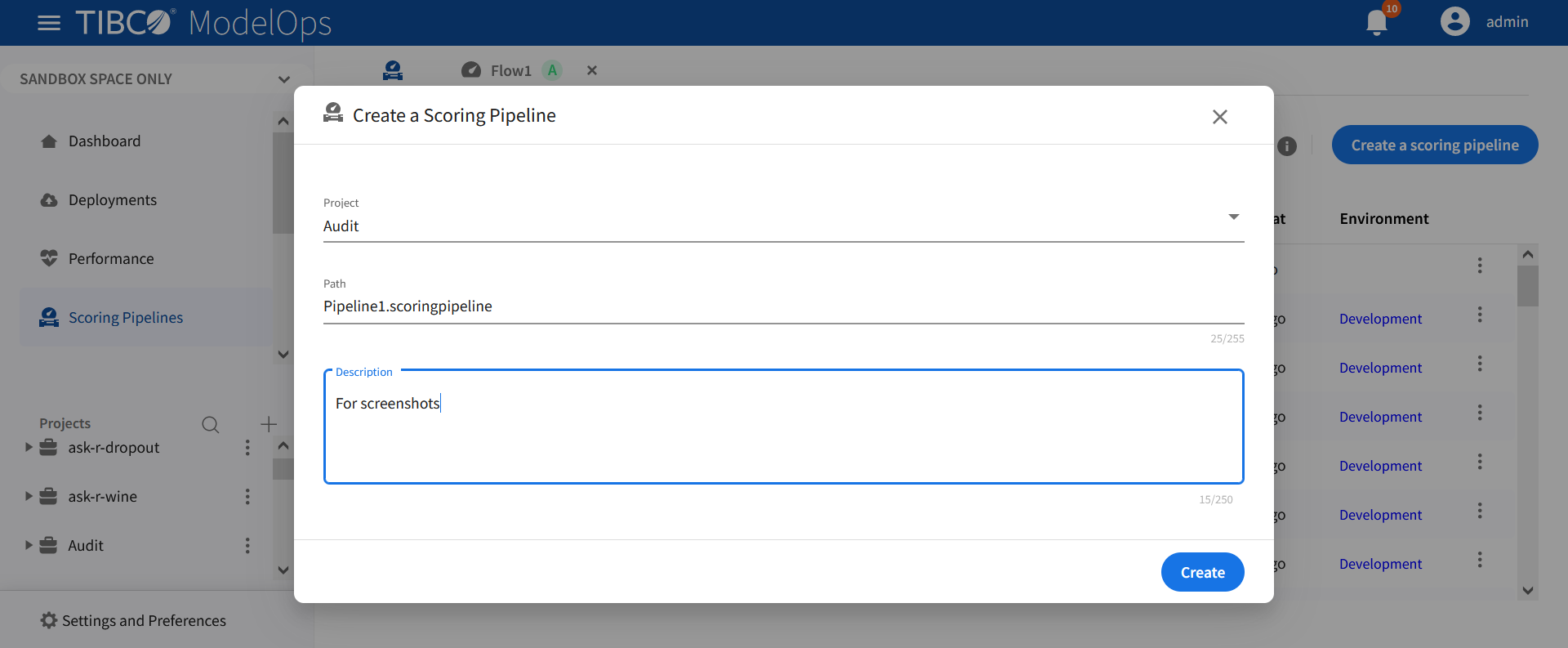Image resolution: width=1568 pixels, height=648 pixels.
Task: Expand the Audit project tree node
Action: click(x=29, y=546)
